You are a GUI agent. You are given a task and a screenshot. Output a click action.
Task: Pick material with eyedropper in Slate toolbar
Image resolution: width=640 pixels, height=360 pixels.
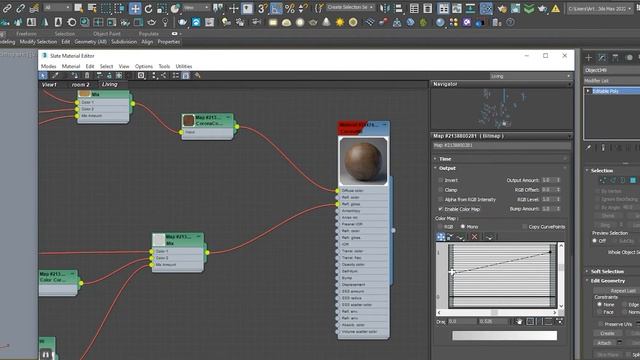(55, 76)
